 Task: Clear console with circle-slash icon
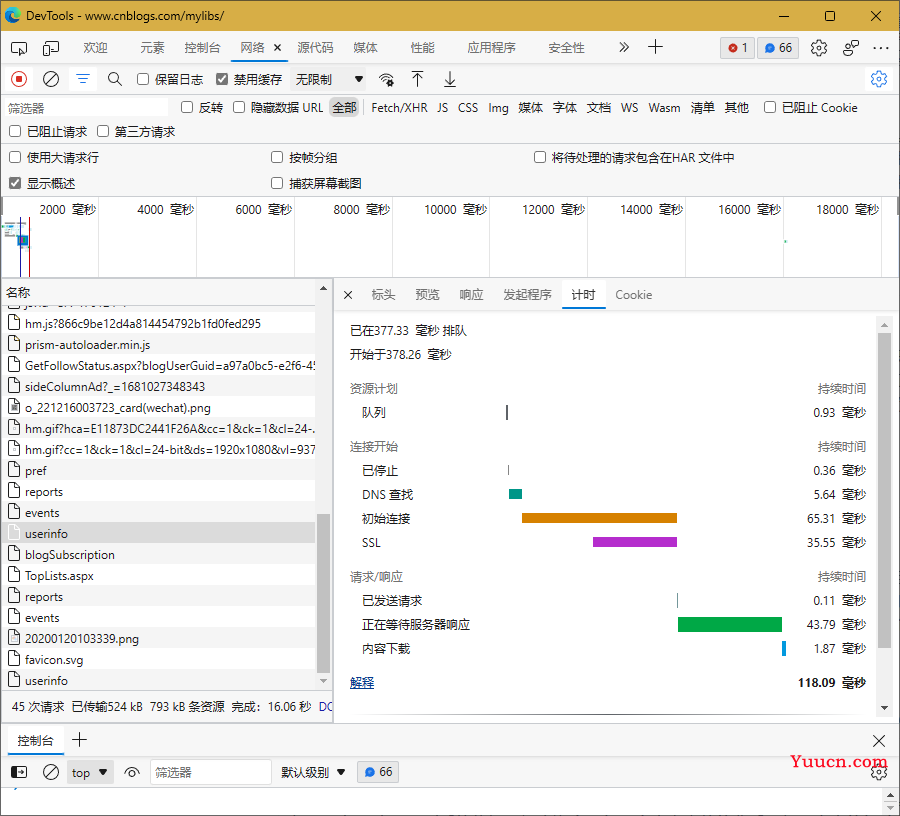click(51, 772)
